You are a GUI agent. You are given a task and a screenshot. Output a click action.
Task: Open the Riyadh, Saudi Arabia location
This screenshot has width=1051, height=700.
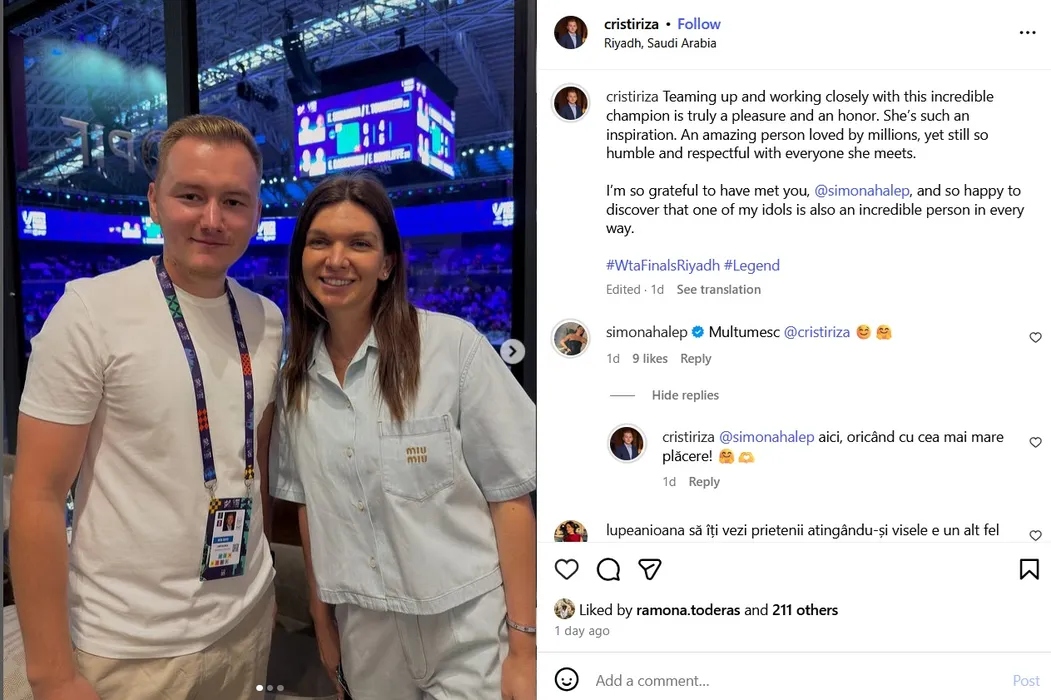660,43
